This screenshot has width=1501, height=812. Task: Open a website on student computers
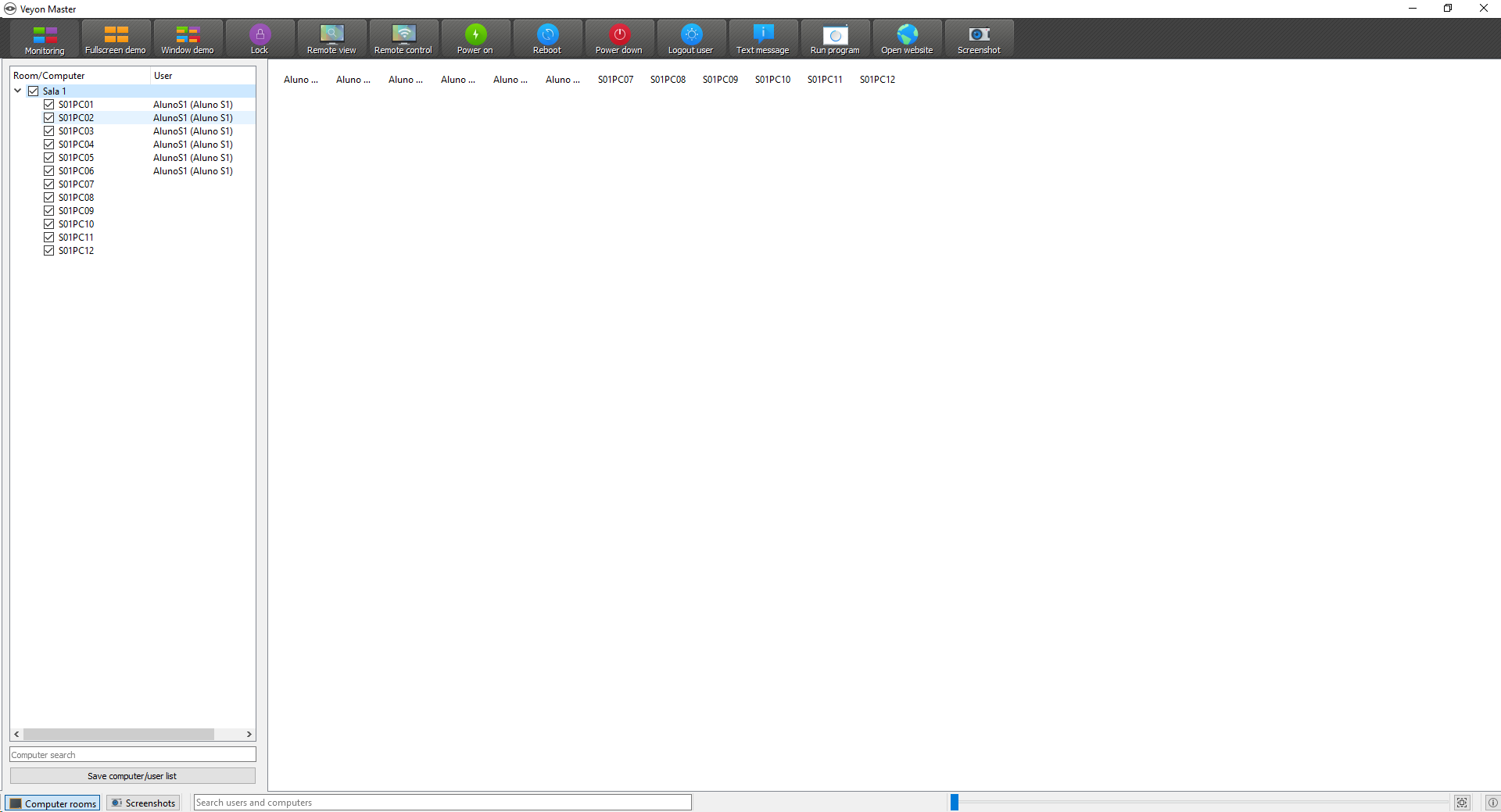coord(906,38)
